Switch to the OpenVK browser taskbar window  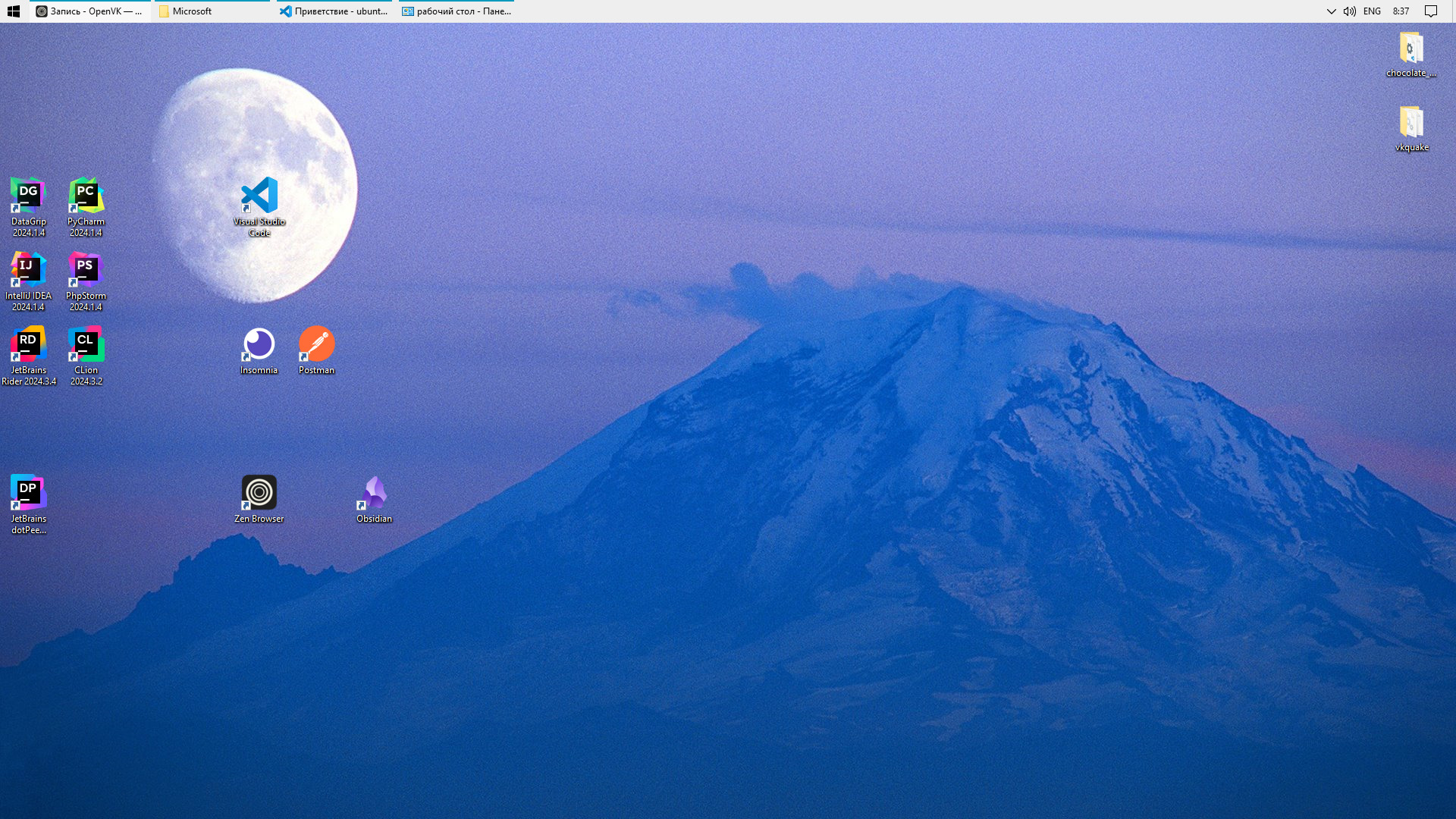click(x=89, y=11)
